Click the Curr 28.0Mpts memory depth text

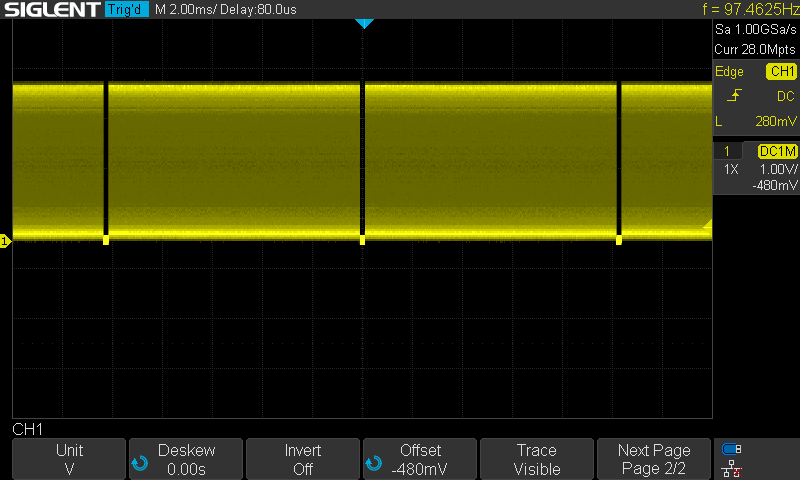coord(755,49)
